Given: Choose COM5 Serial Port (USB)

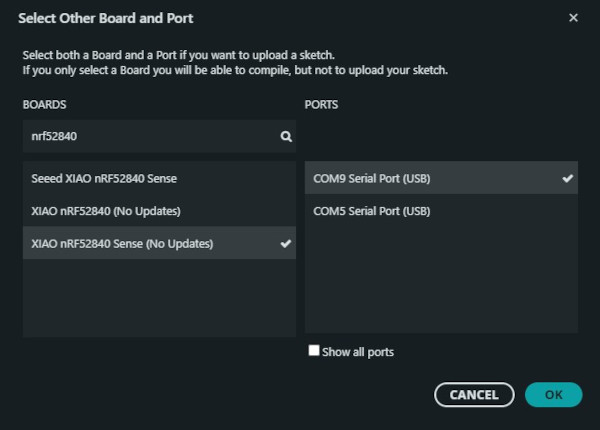Looking at the screenshot, I should point(371,211).
